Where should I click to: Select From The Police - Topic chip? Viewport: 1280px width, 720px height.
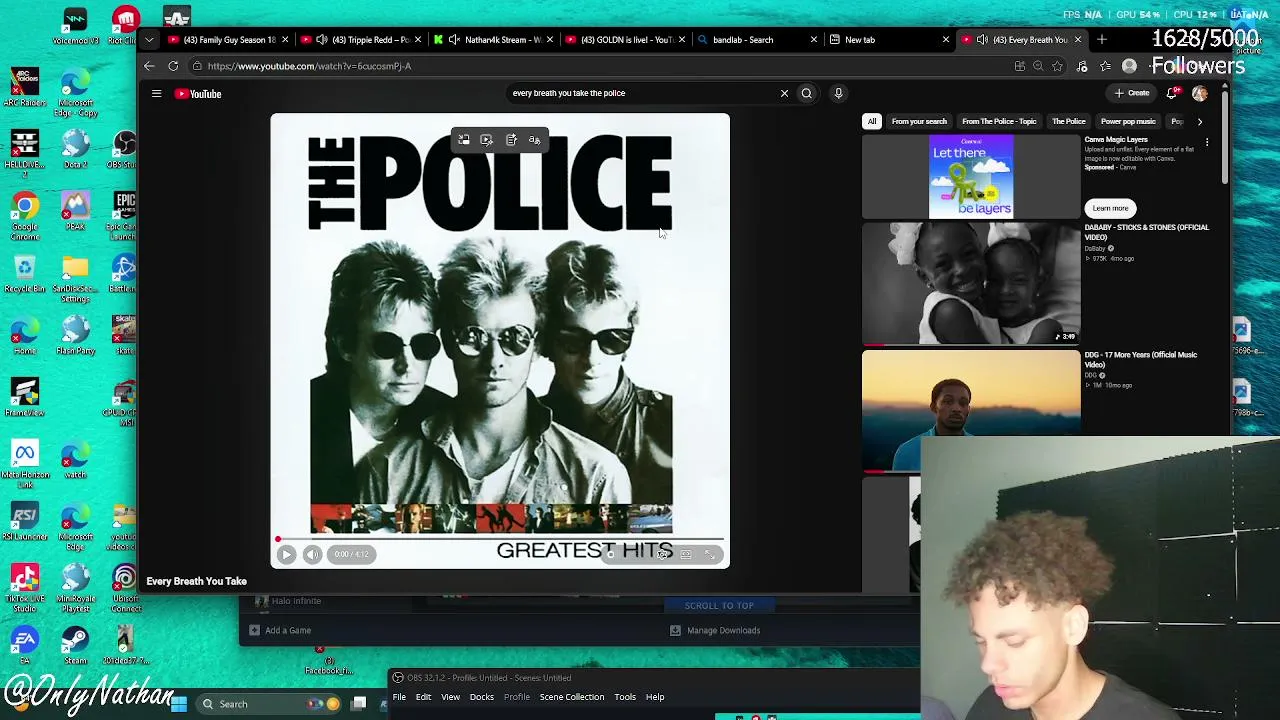pyautogui.click(x=999, y=121)
